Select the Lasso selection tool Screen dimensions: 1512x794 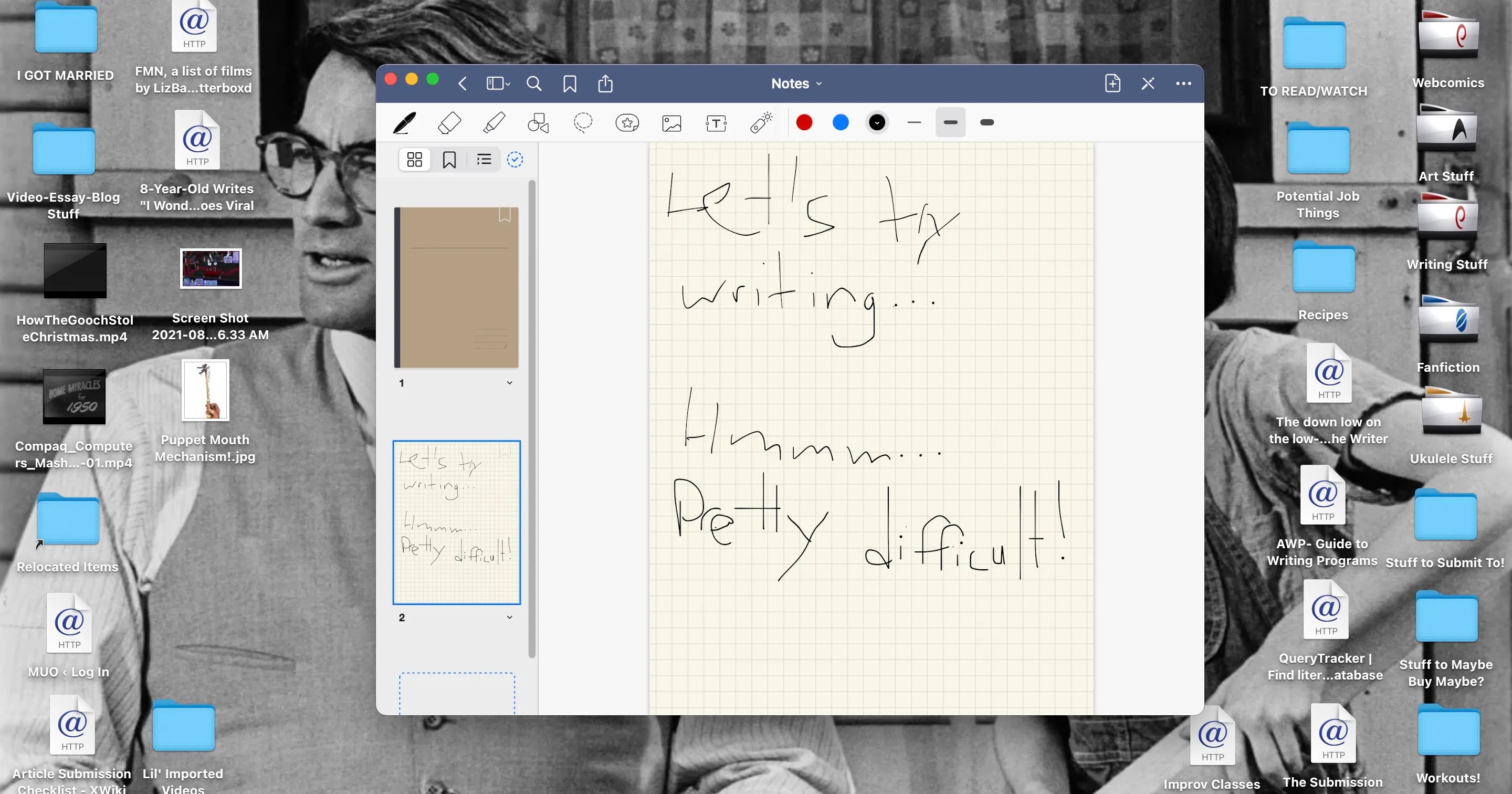[x=583, y=123]
